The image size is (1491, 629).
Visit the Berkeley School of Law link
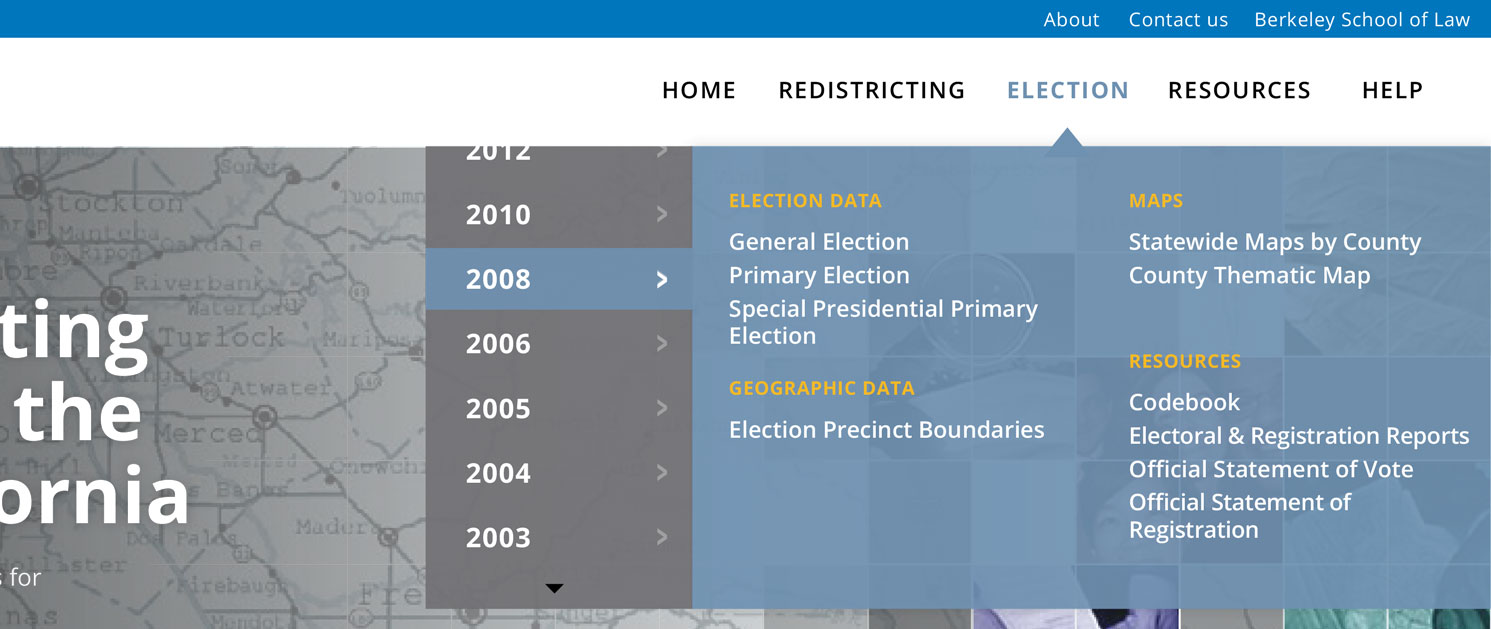point(1362,19)
